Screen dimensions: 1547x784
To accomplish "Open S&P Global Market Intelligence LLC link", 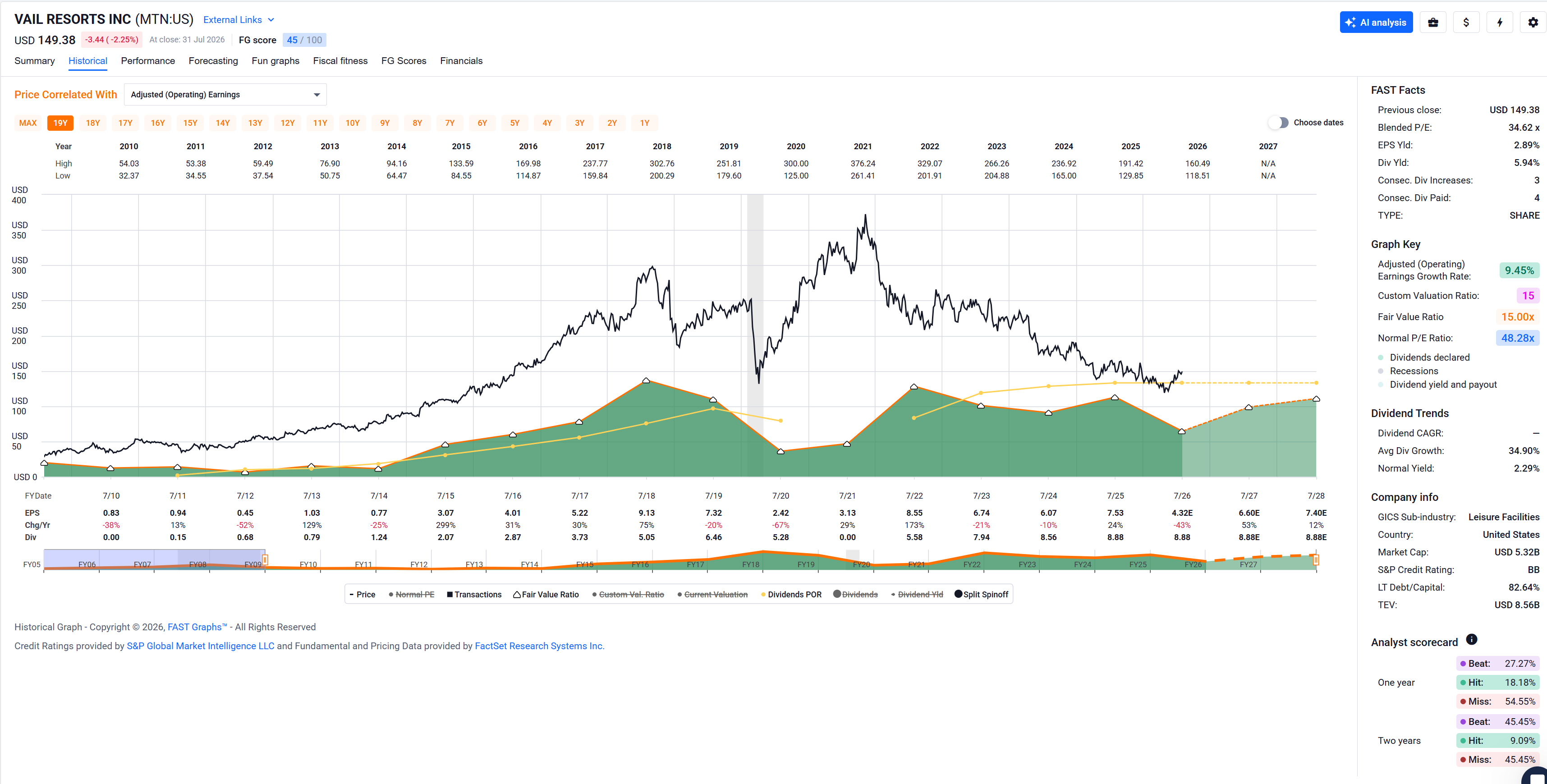I will tap(201, 646).
